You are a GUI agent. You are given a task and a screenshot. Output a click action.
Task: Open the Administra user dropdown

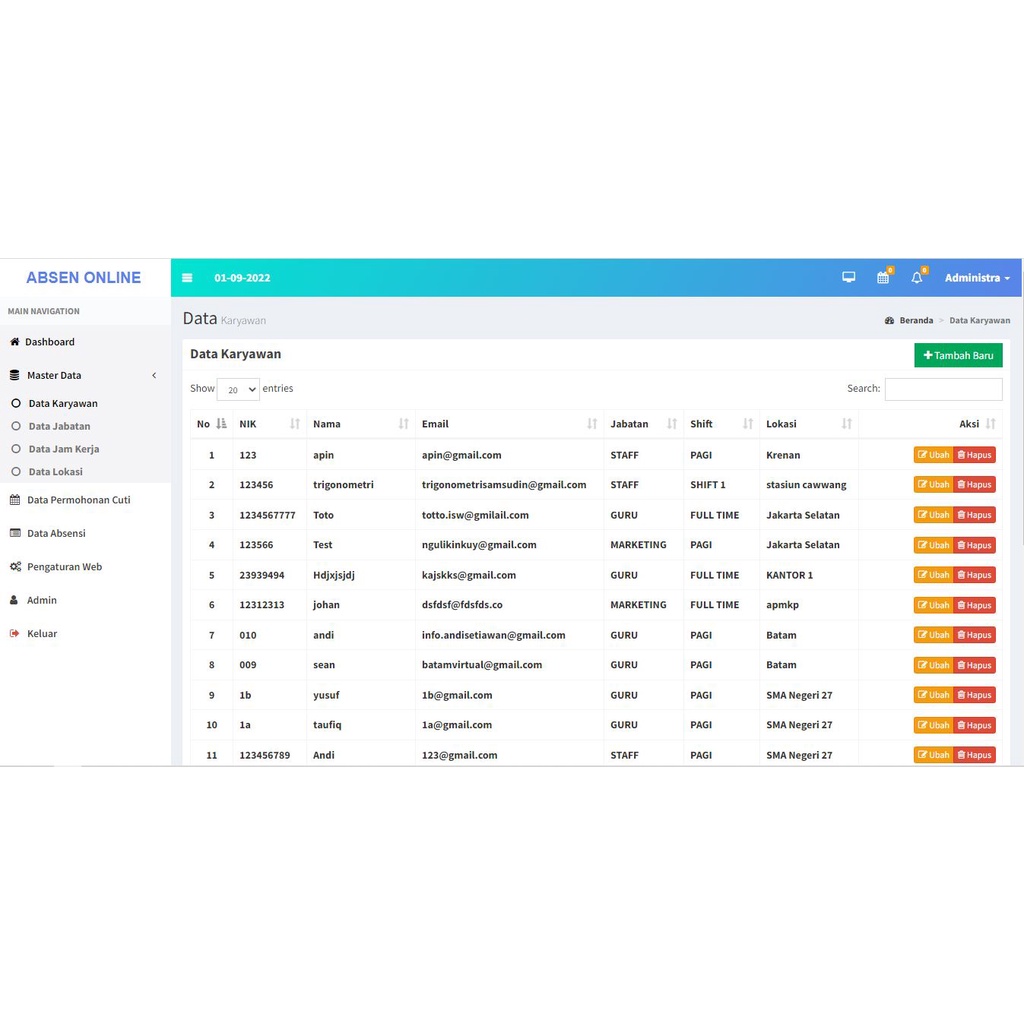(977, 278)
